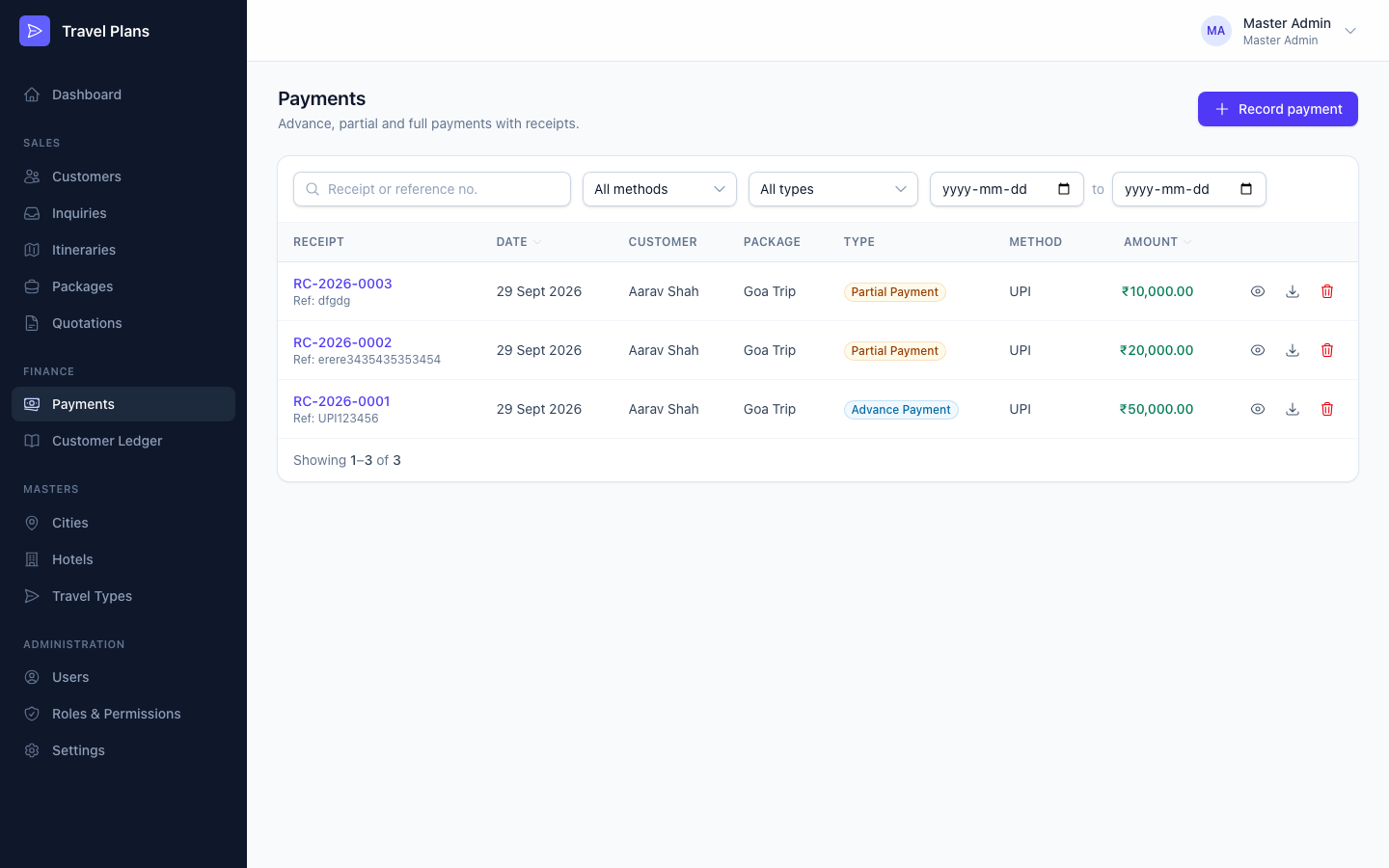Screen dimensions: 1389x868
Task: Click the Itineraries map icon
Action: 32,250
